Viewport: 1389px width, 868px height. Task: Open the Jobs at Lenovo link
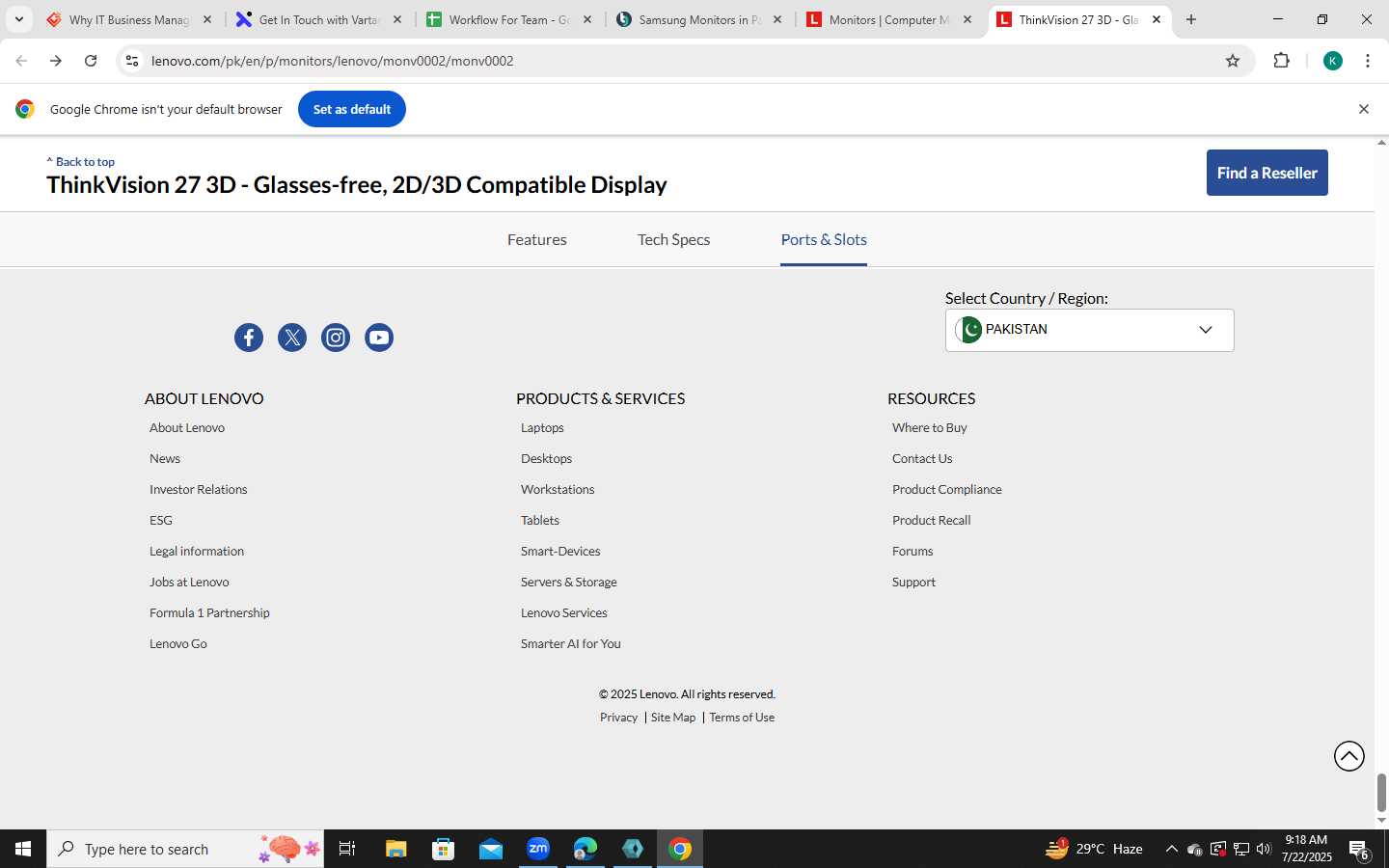(189, 583)
